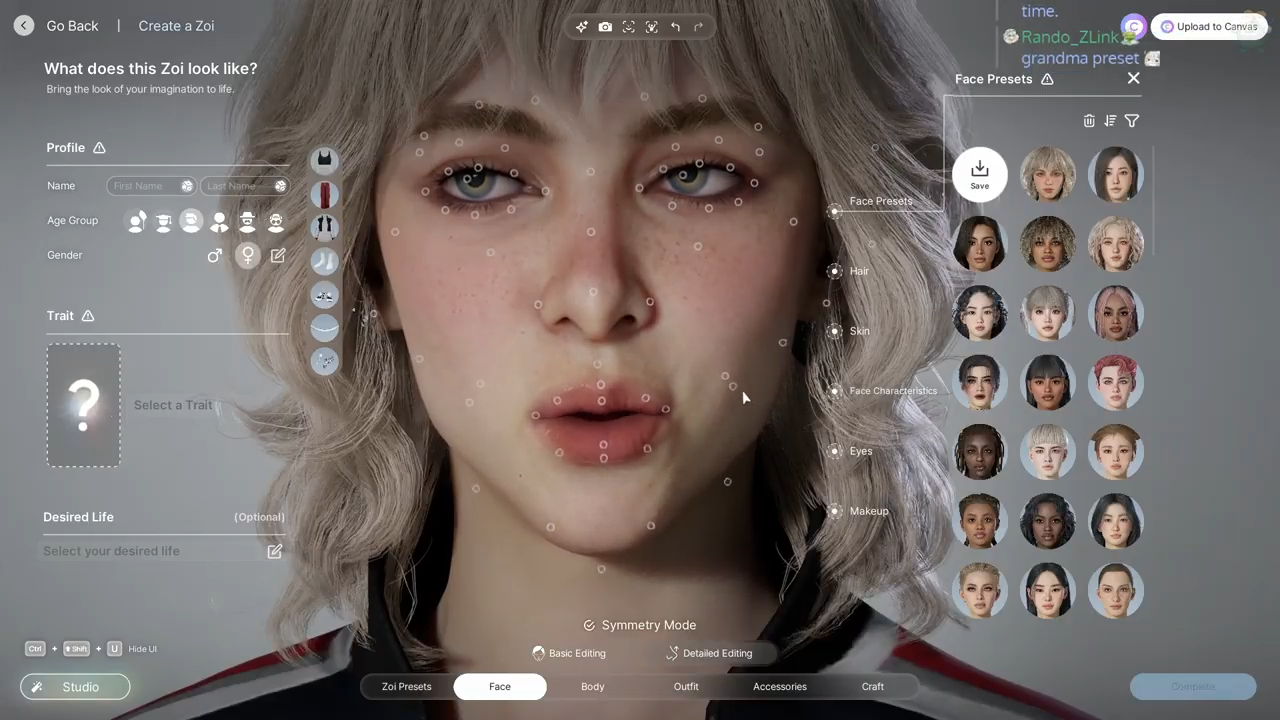
Task: Click the custom gender edit icon
Action: [278, 256]
